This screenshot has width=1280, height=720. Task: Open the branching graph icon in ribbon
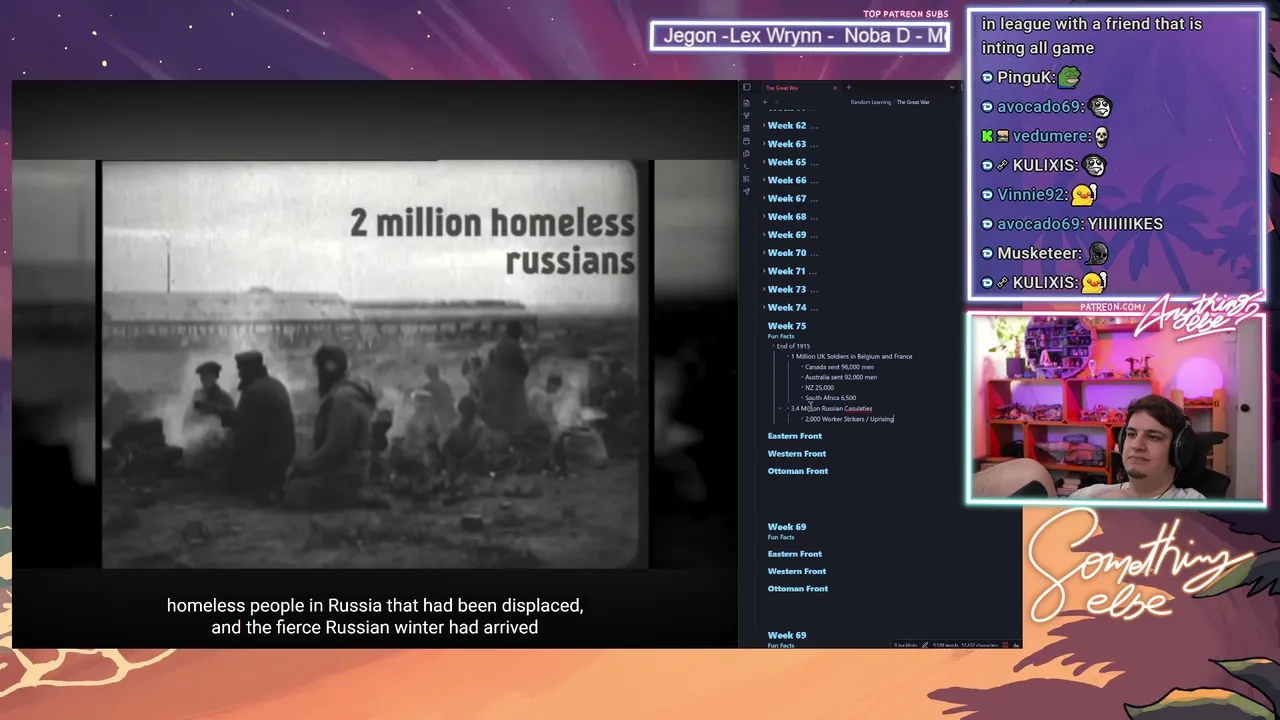746,116
